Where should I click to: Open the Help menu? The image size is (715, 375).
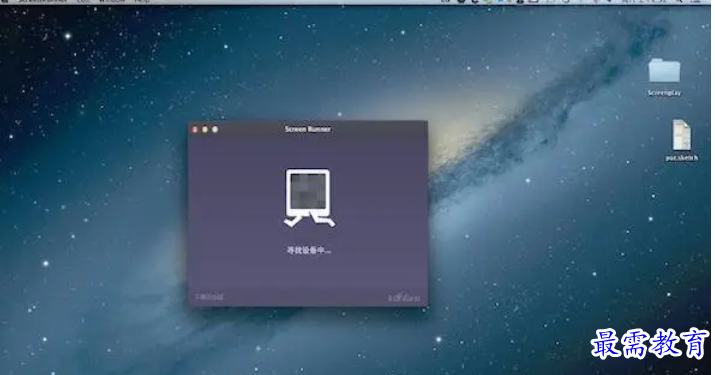click(142, 1)
